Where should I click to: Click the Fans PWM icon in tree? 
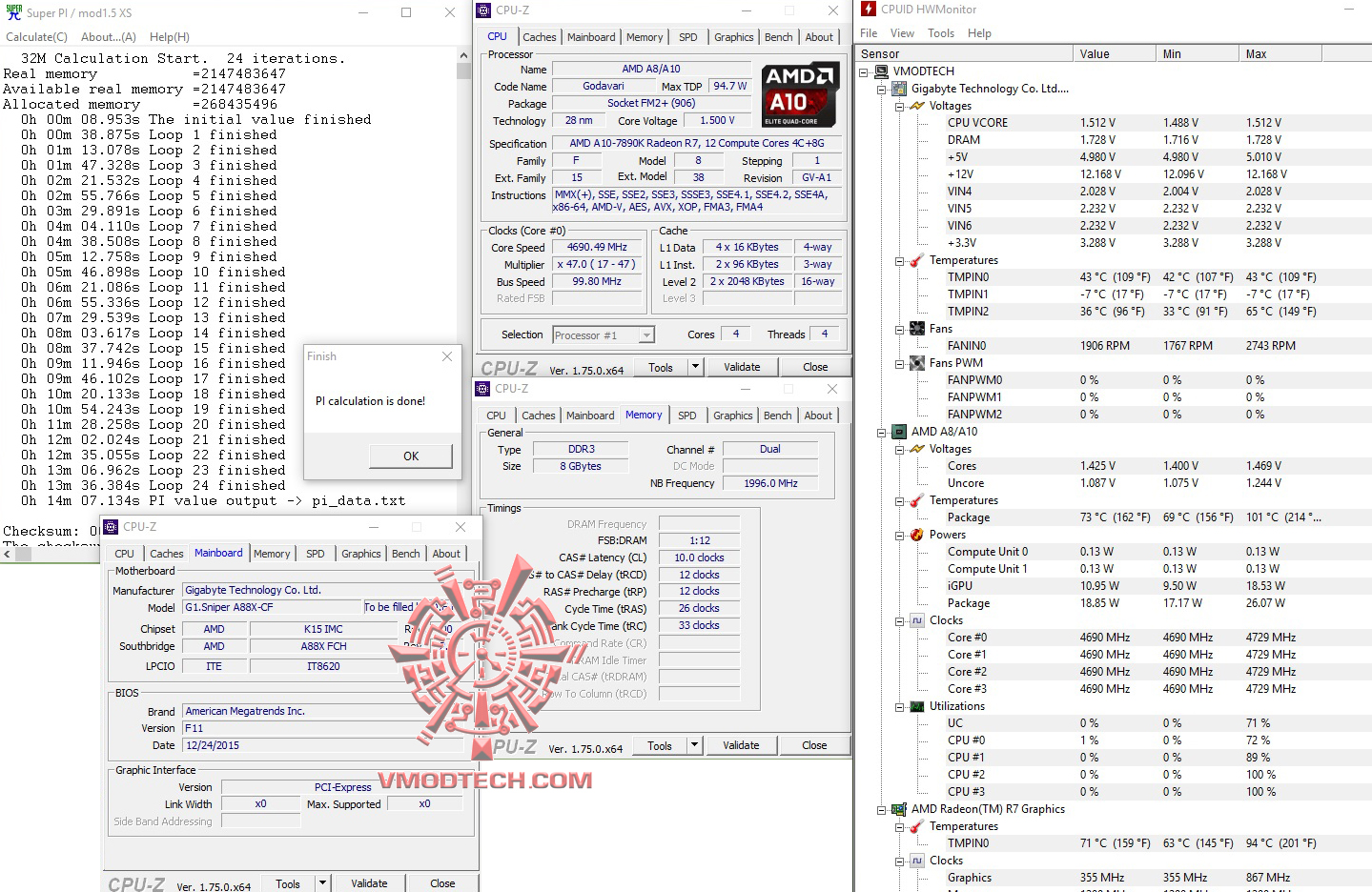[x=917, y=363]
